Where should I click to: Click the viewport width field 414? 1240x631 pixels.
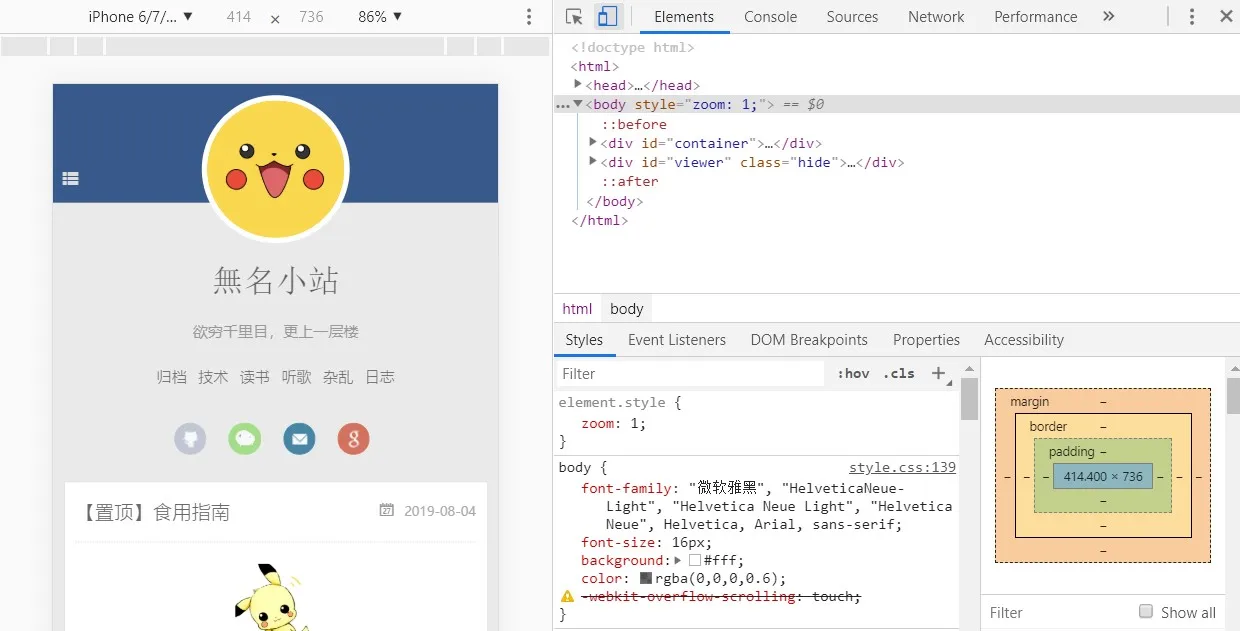click(x=239, y=17)
